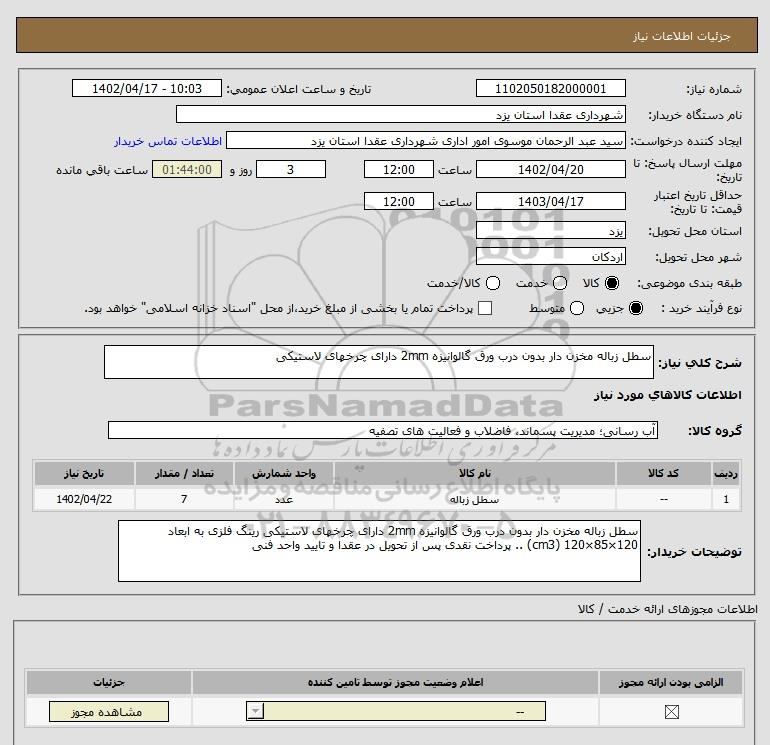The height and width of the screenshot is (745, 770).
Task: Select the کالا radio button
Action: (612, 283)
